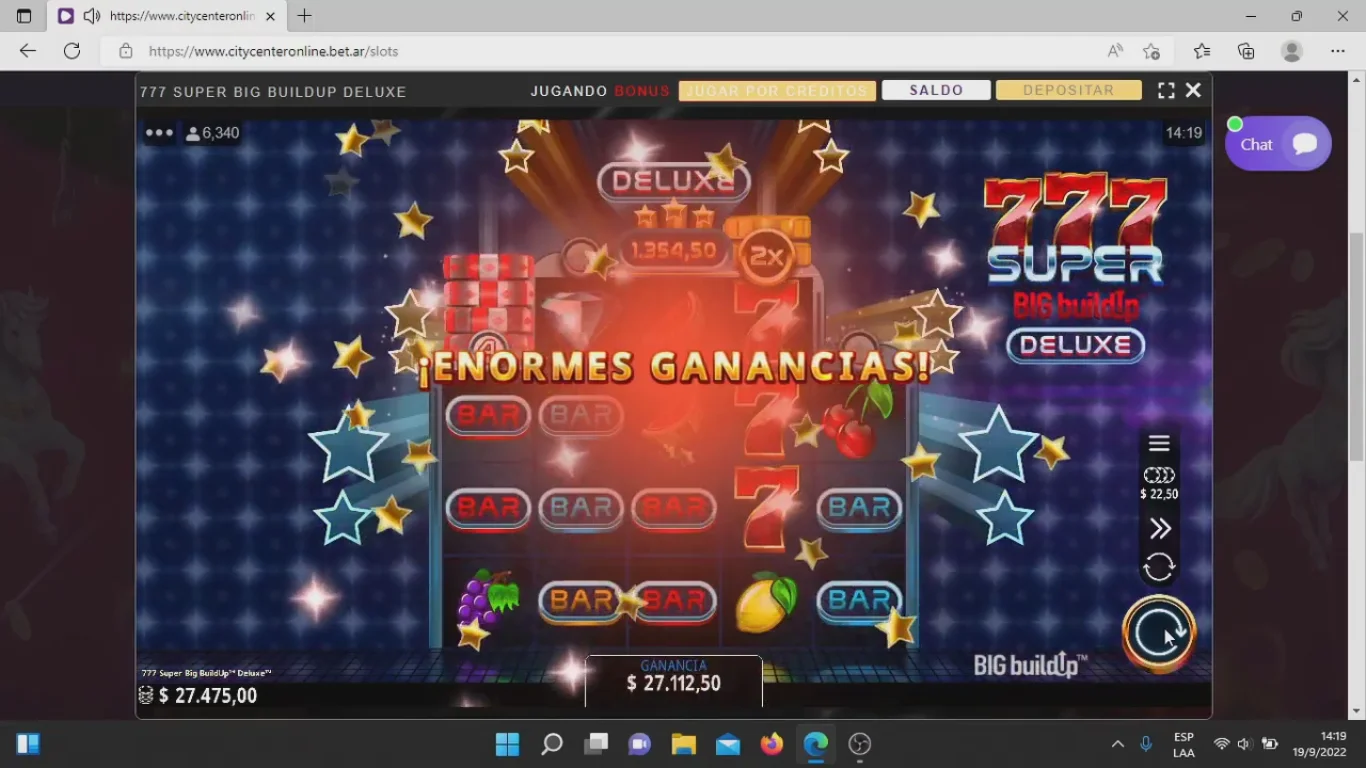Close the citycenteronline tab
The image size is (1366, 768).
[270, 16]
